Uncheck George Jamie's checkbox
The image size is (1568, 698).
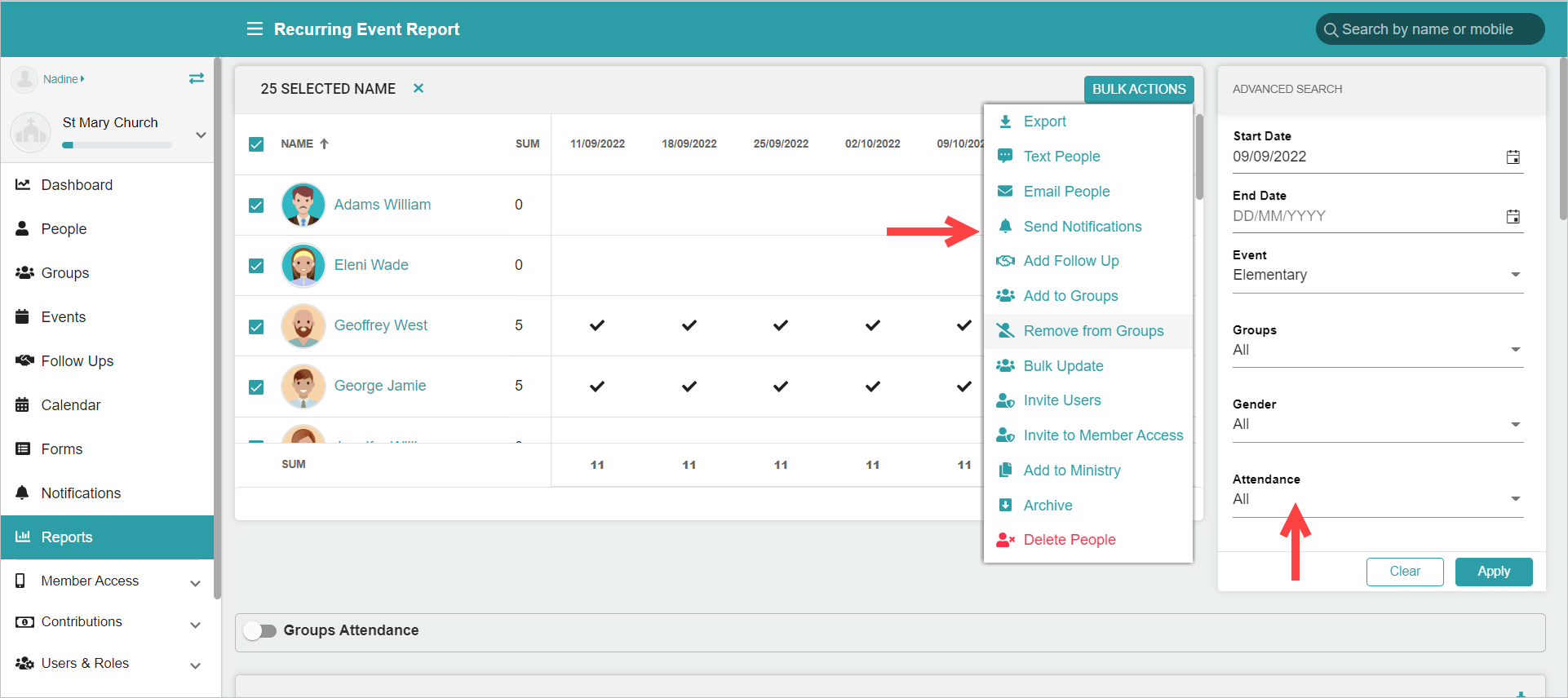256,387
